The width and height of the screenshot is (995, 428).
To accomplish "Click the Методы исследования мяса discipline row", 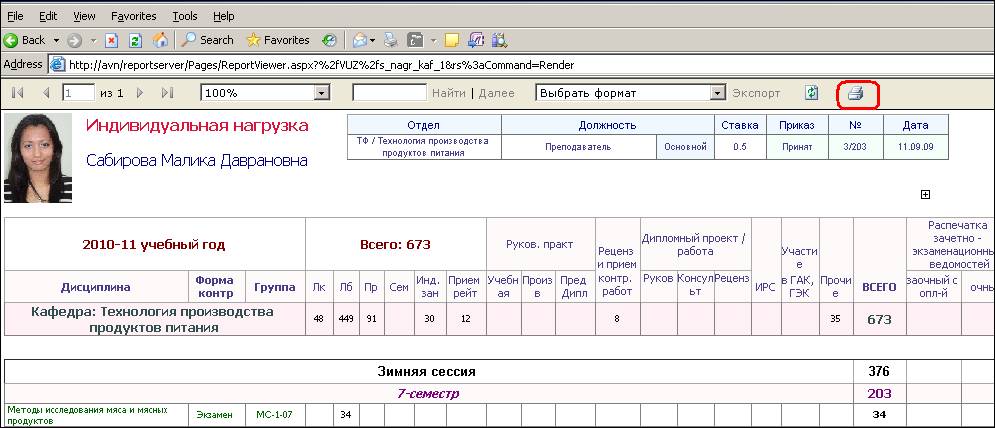I will pos(96,415).
